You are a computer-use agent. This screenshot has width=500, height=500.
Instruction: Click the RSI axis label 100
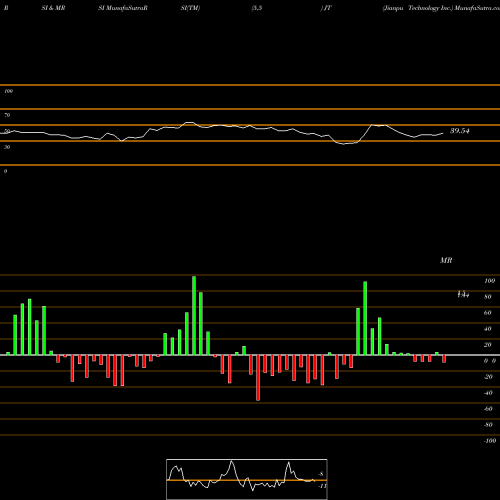(8, 91)
